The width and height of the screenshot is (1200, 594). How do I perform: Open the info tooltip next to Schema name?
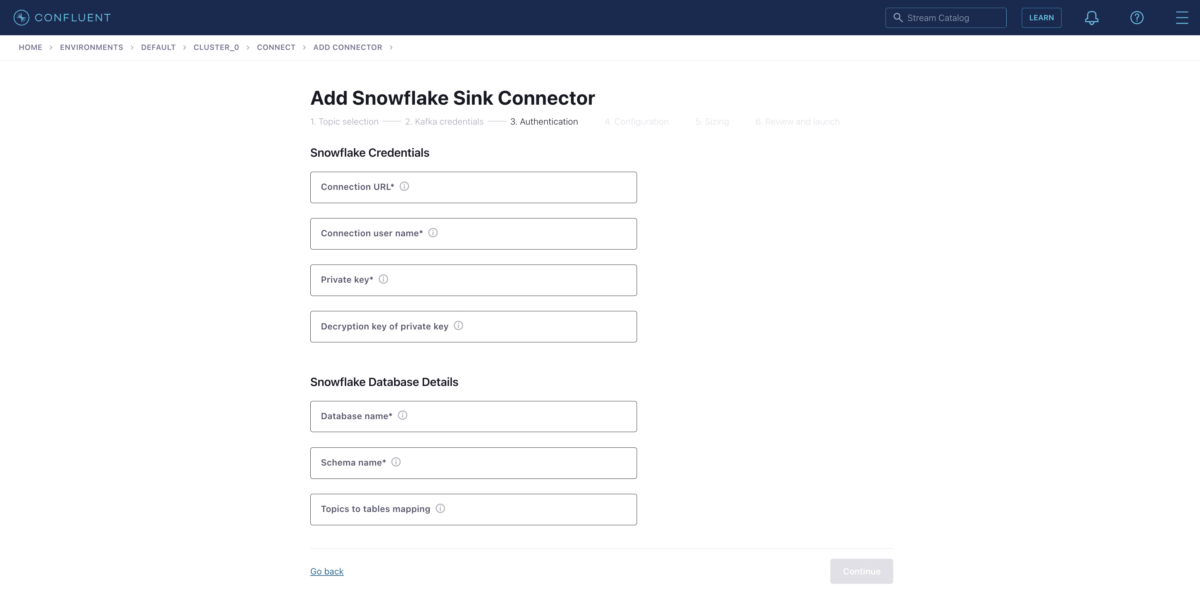(x=396, y=462)
